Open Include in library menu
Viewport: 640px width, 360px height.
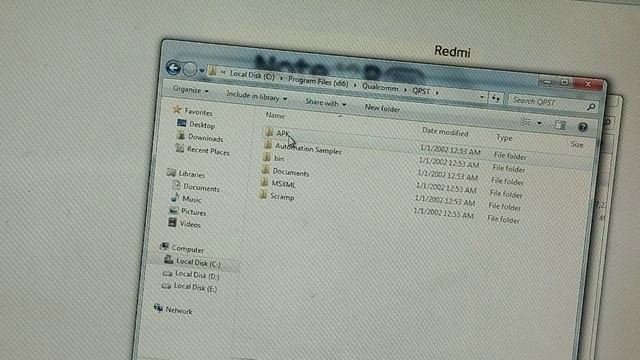click(x=257, y=97)
